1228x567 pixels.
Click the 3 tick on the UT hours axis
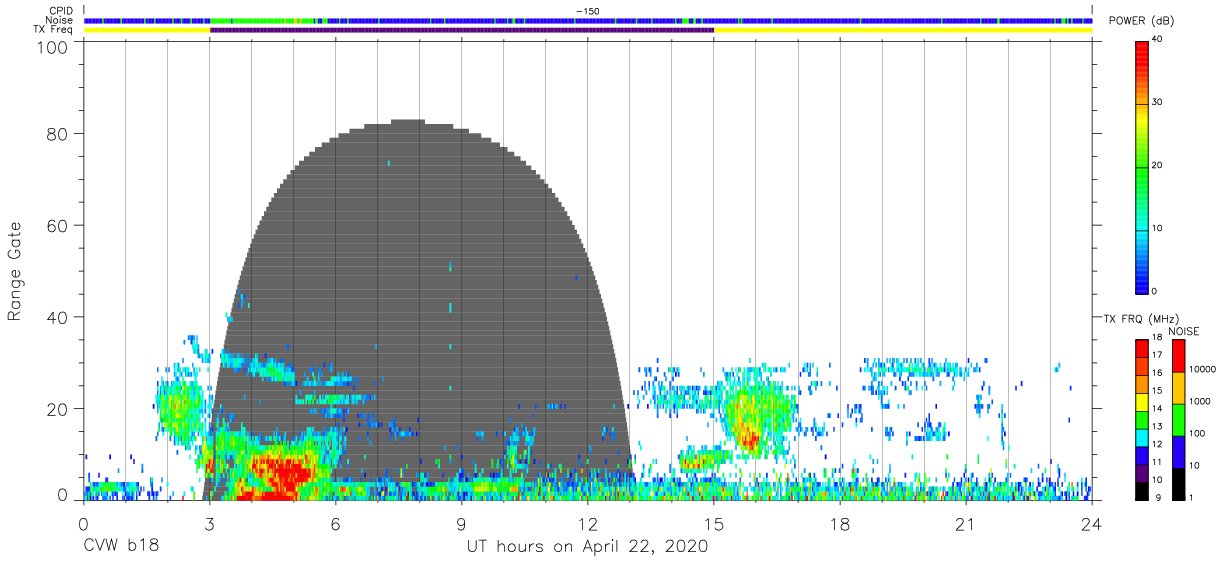coord(209,524)
